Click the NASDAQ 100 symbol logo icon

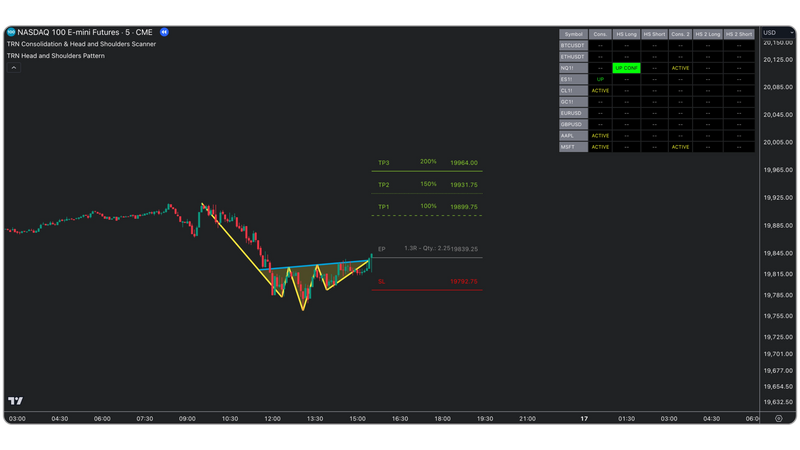tap(12, 32)
